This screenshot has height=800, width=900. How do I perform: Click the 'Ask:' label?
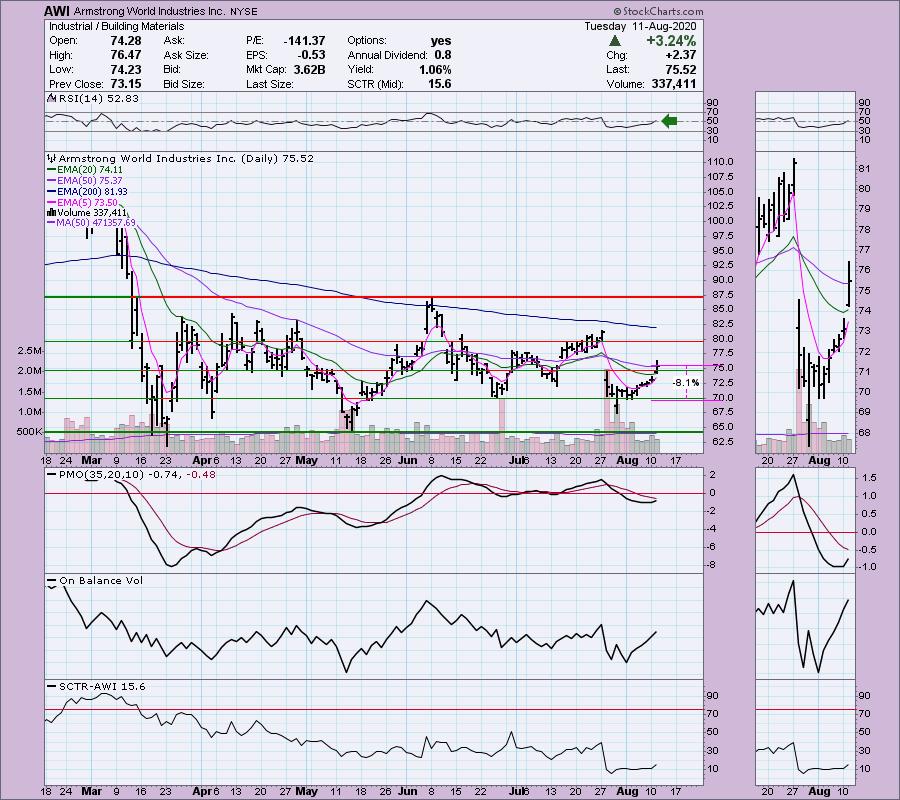174,41
